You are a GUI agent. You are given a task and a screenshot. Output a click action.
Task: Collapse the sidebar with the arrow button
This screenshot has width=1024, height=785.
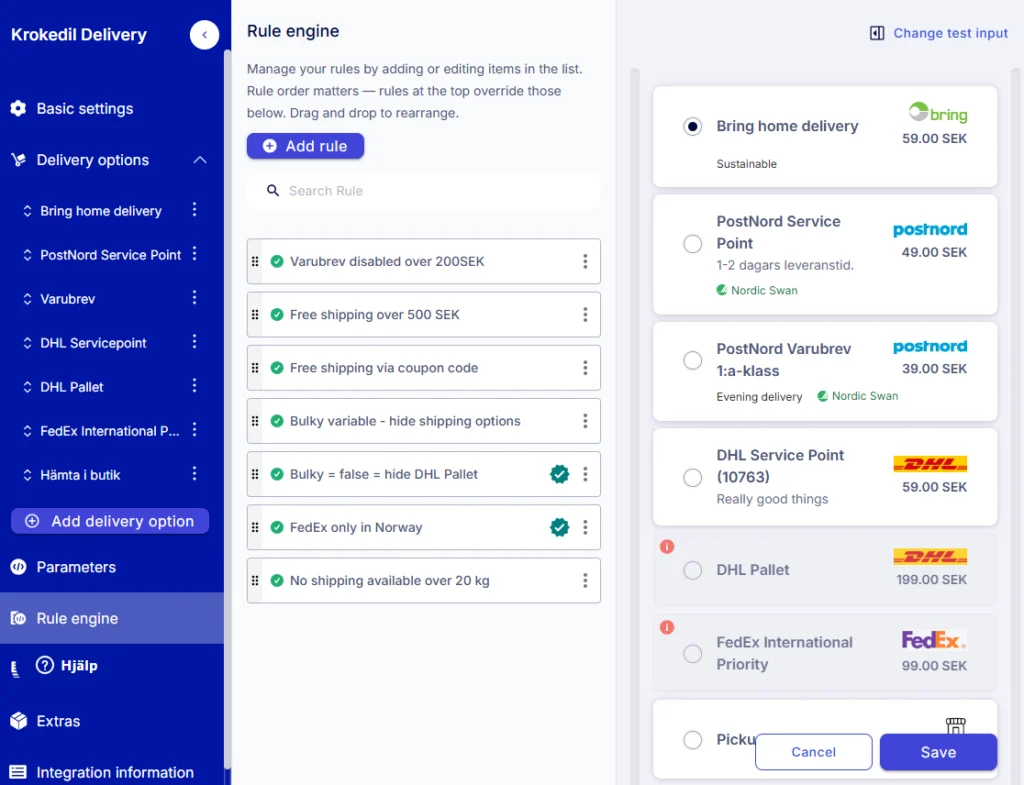pyautogui.click(x=204, y=35)
